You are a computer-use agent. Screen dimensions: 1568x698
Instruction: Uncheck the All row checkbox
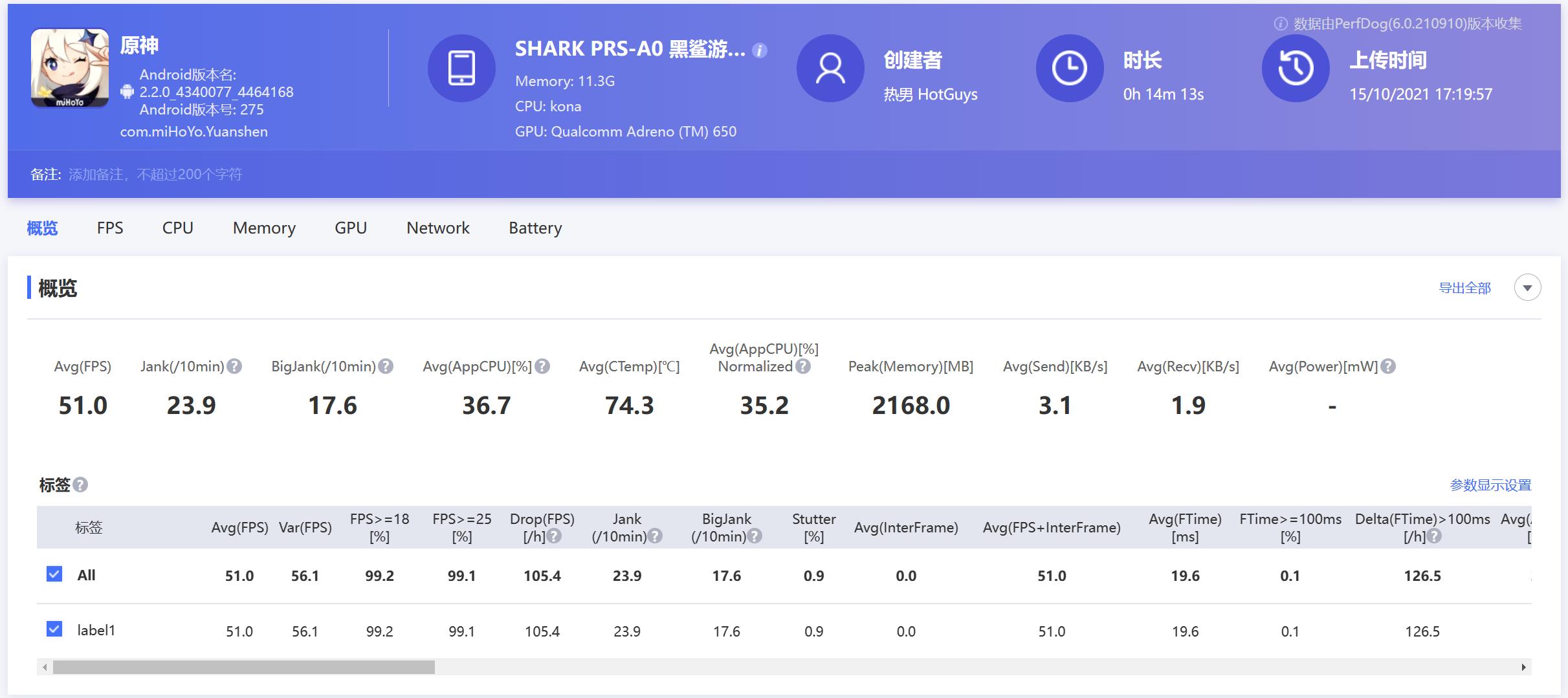coord(54,574)
